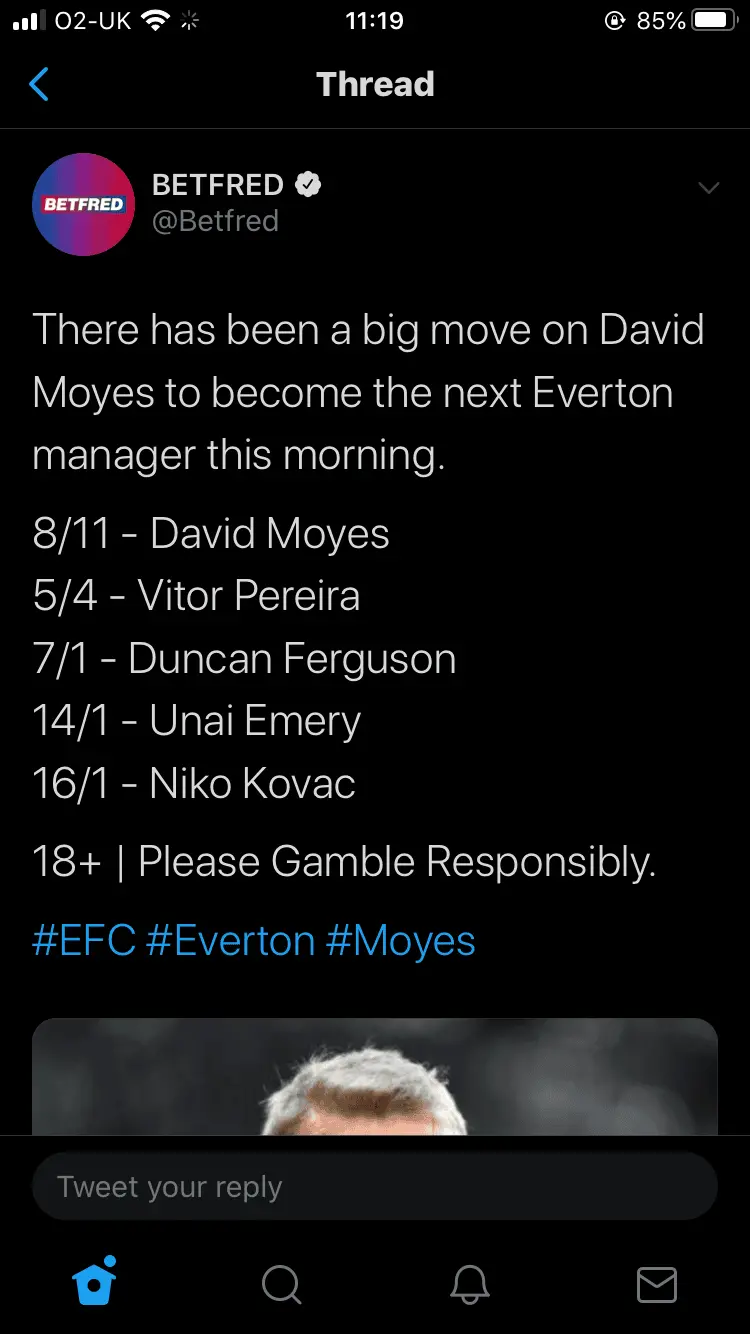The image size is (750, 1334).
Task: Open the Home tab icon
Action: (95, 1282)
